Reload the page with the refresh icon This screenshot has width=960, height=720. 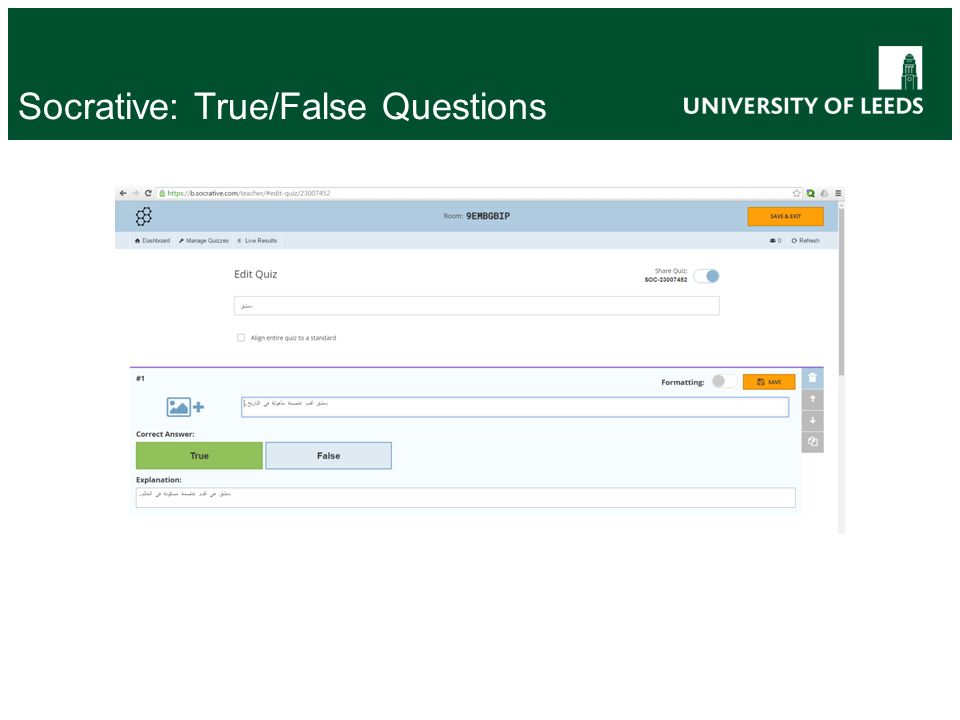[148, 193]
